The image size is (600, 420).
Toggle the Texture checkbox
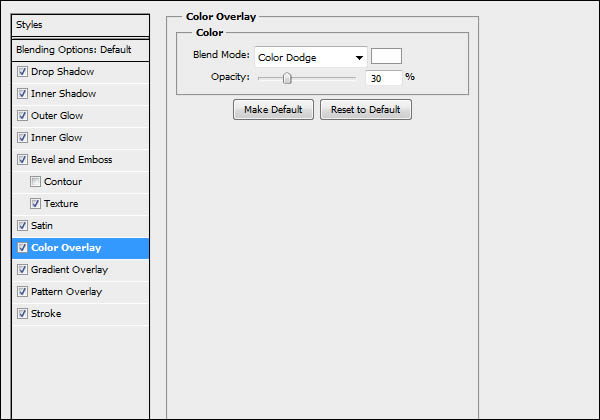point(36,204)
